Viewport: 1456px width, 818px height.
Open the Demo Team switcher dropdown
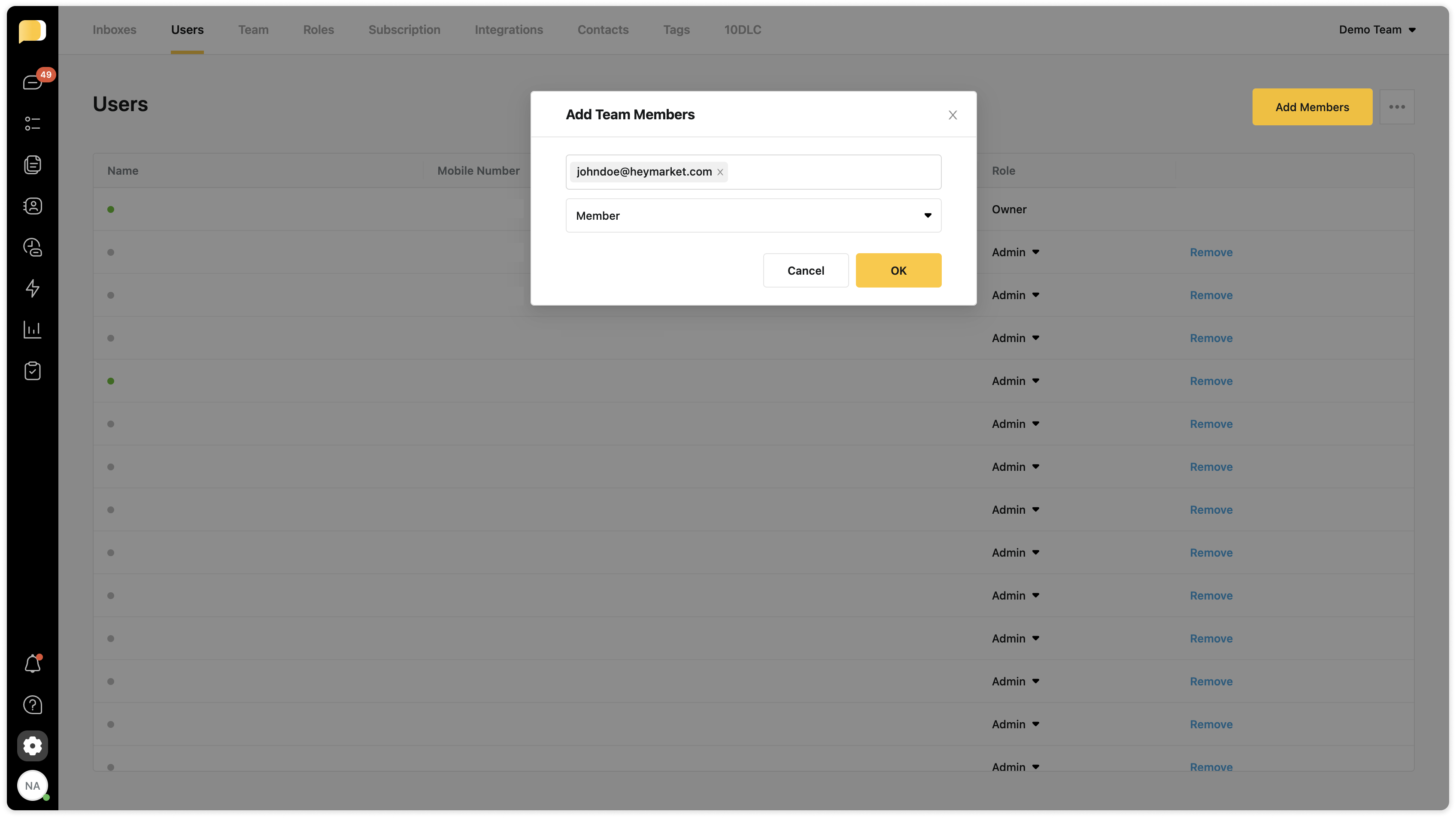click(1377, 29)
